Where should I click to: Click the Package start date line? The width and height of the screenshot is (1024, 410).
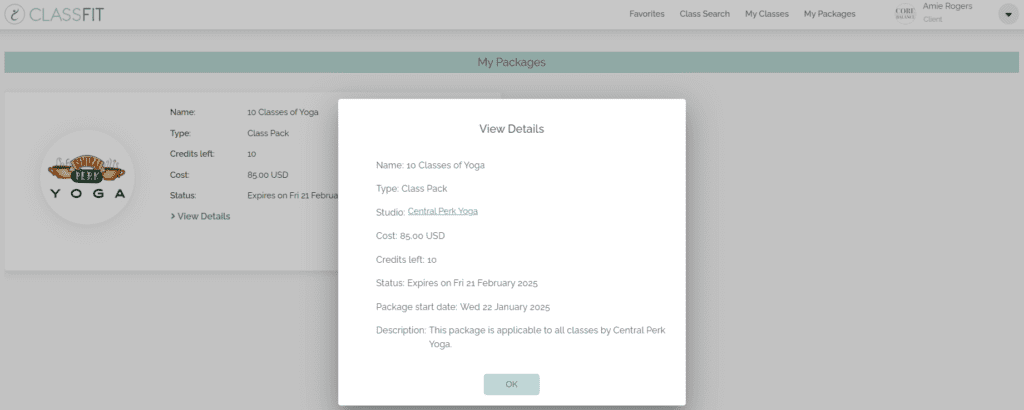[x=462, y=306]
